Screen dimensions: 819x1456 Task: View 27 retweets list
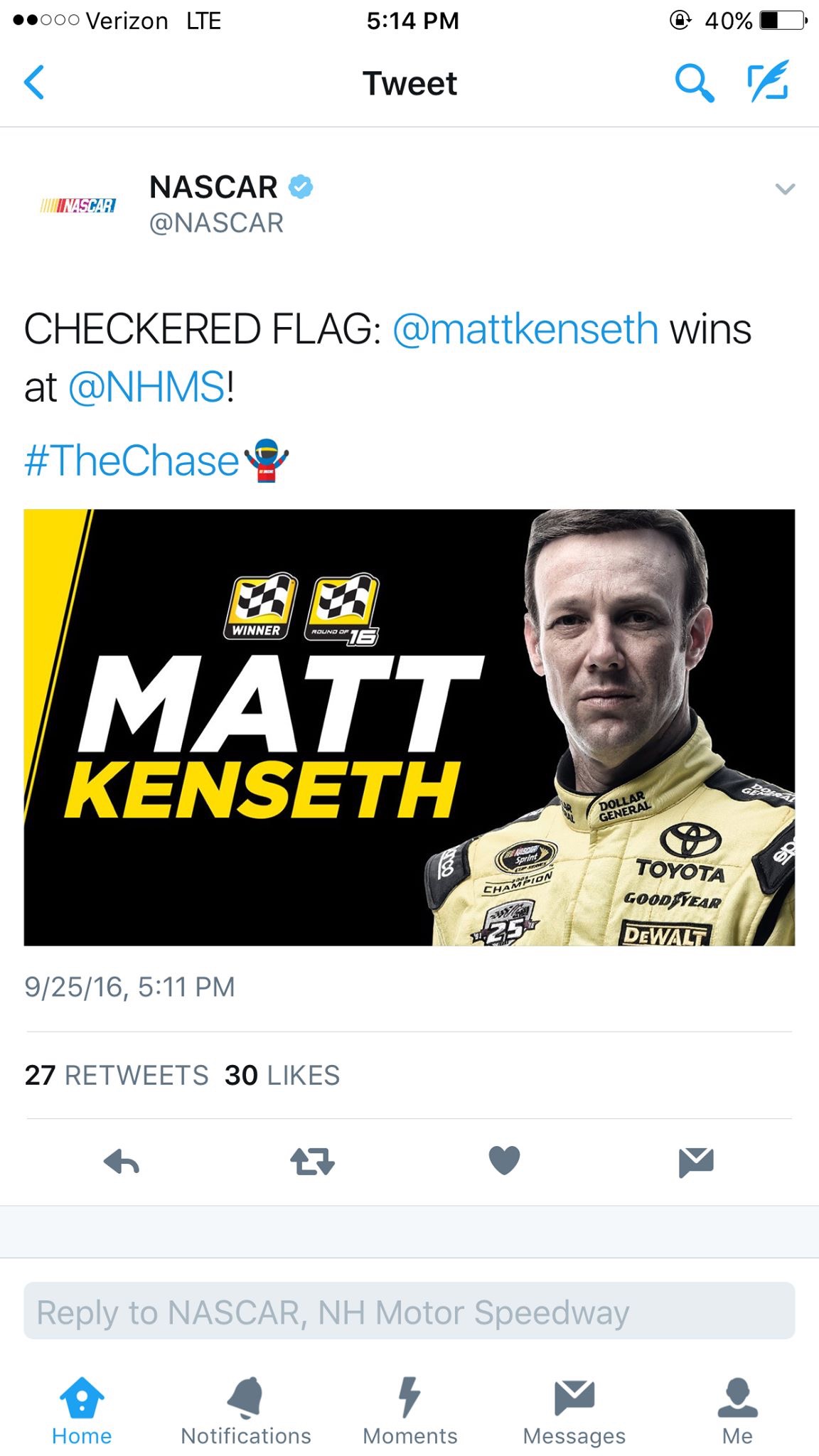click(x=117, y=1075)
